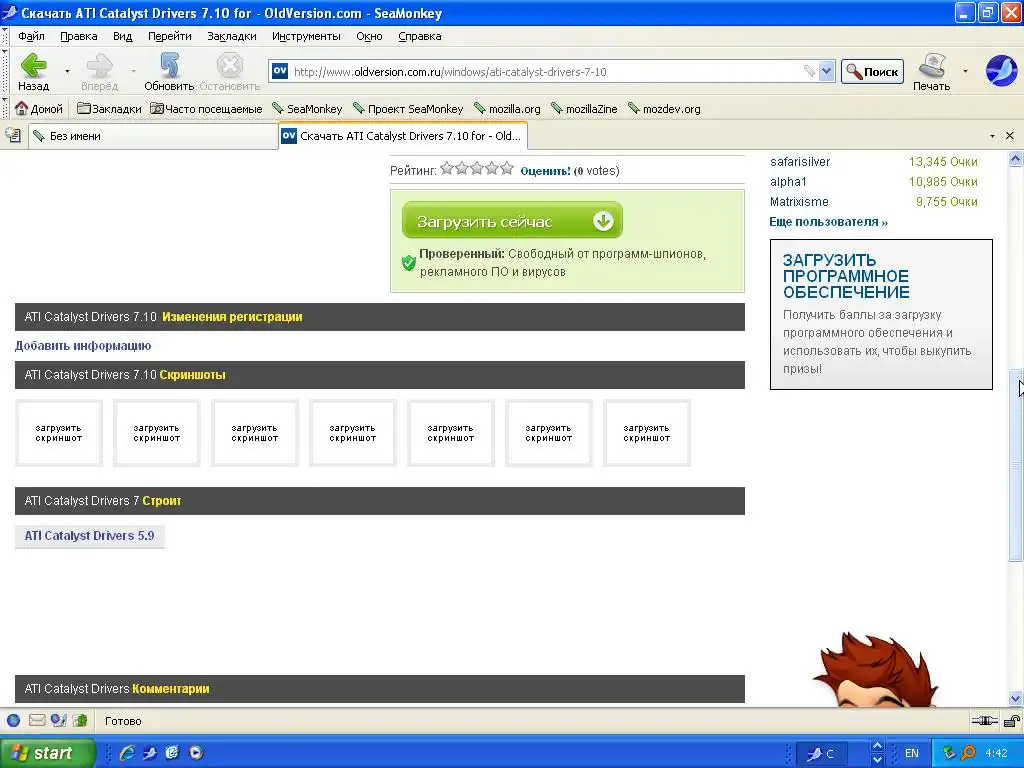The width and height of the screenshot is (1024, 768).
Task: Click the Вперёд forward arrow
Action: point(99,71)
